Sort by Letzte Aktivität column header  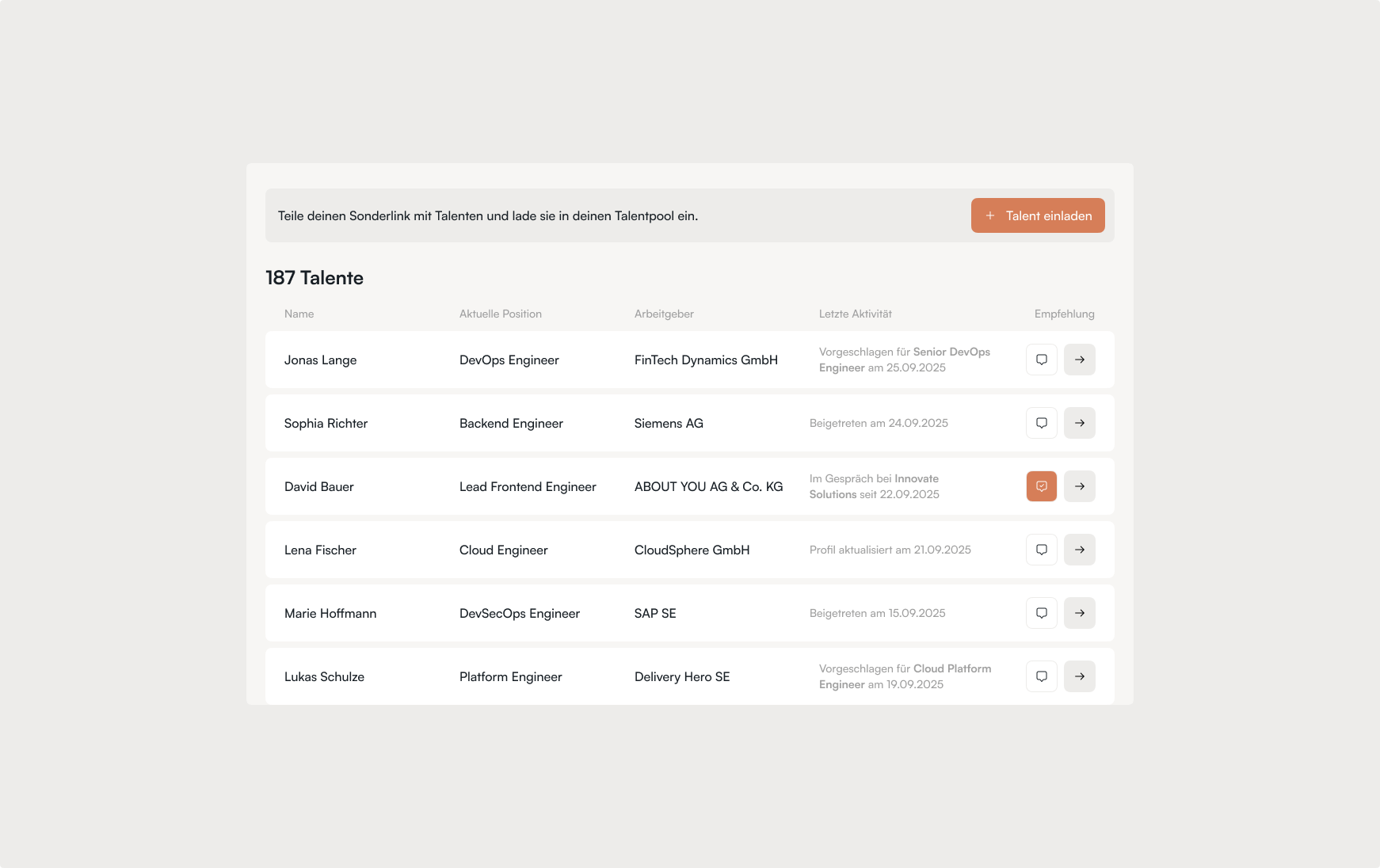click(855, 314)
